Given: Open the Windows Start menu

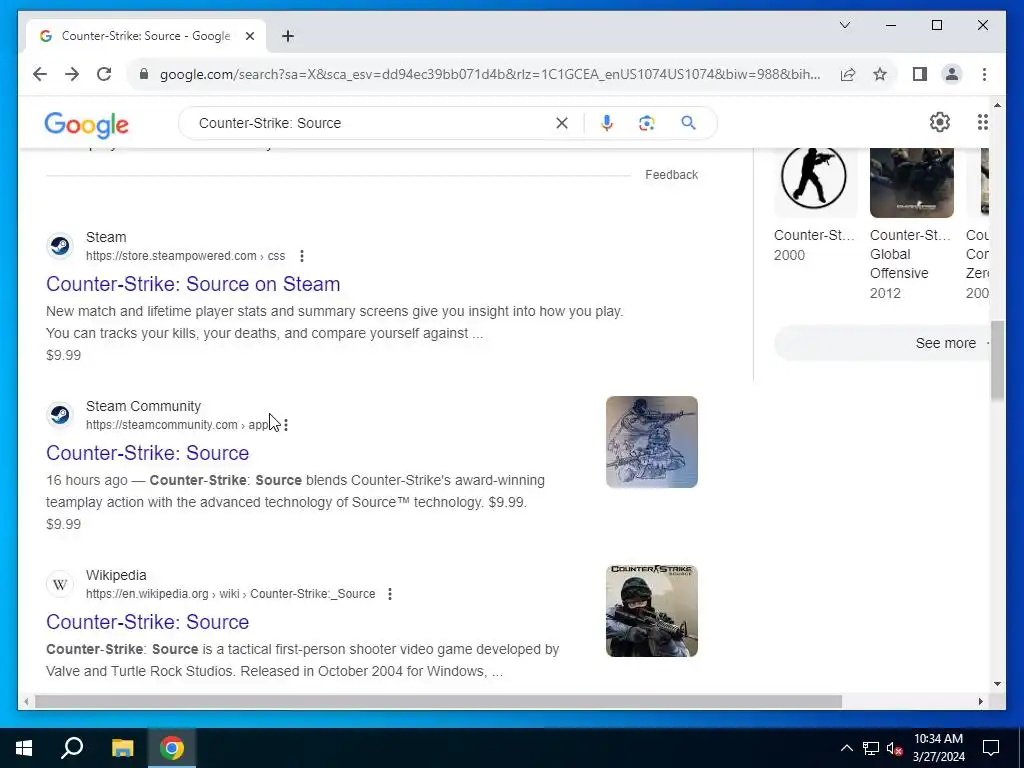Looking at the screenshot, I should click(x=24, y=748).
